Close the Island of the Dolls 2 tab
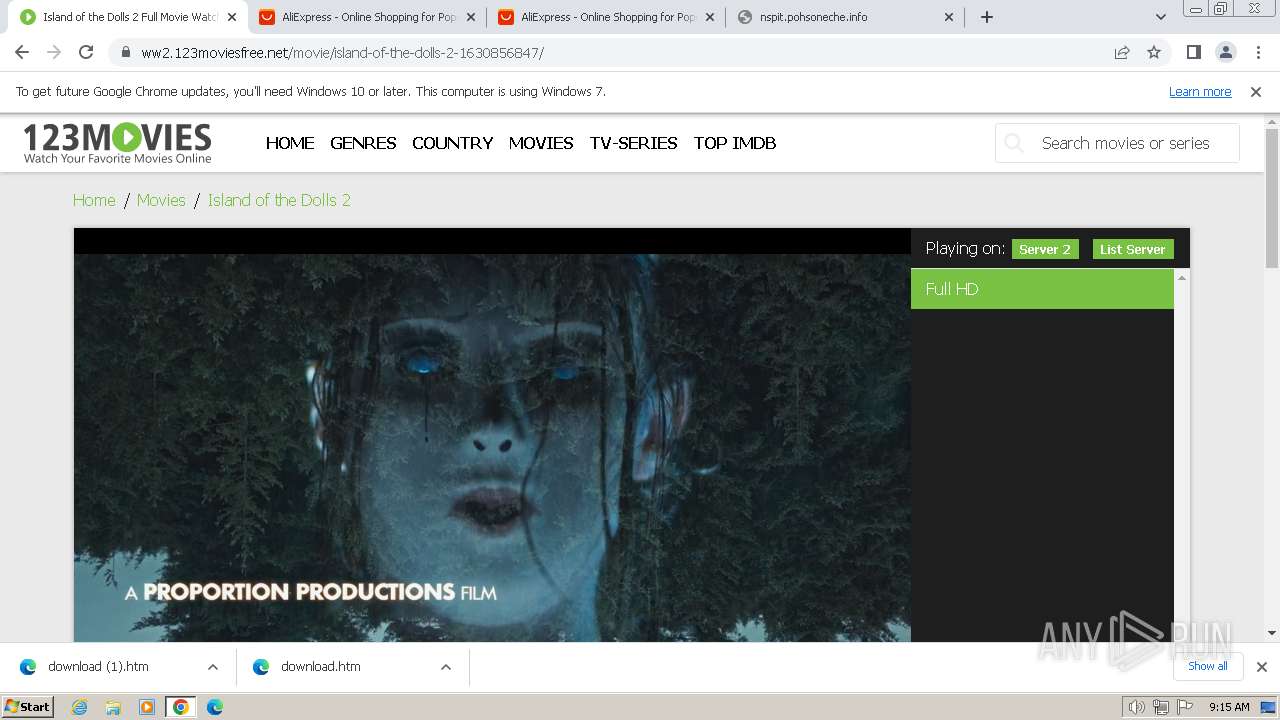The image size is (1280, 720). pos(232,17)
